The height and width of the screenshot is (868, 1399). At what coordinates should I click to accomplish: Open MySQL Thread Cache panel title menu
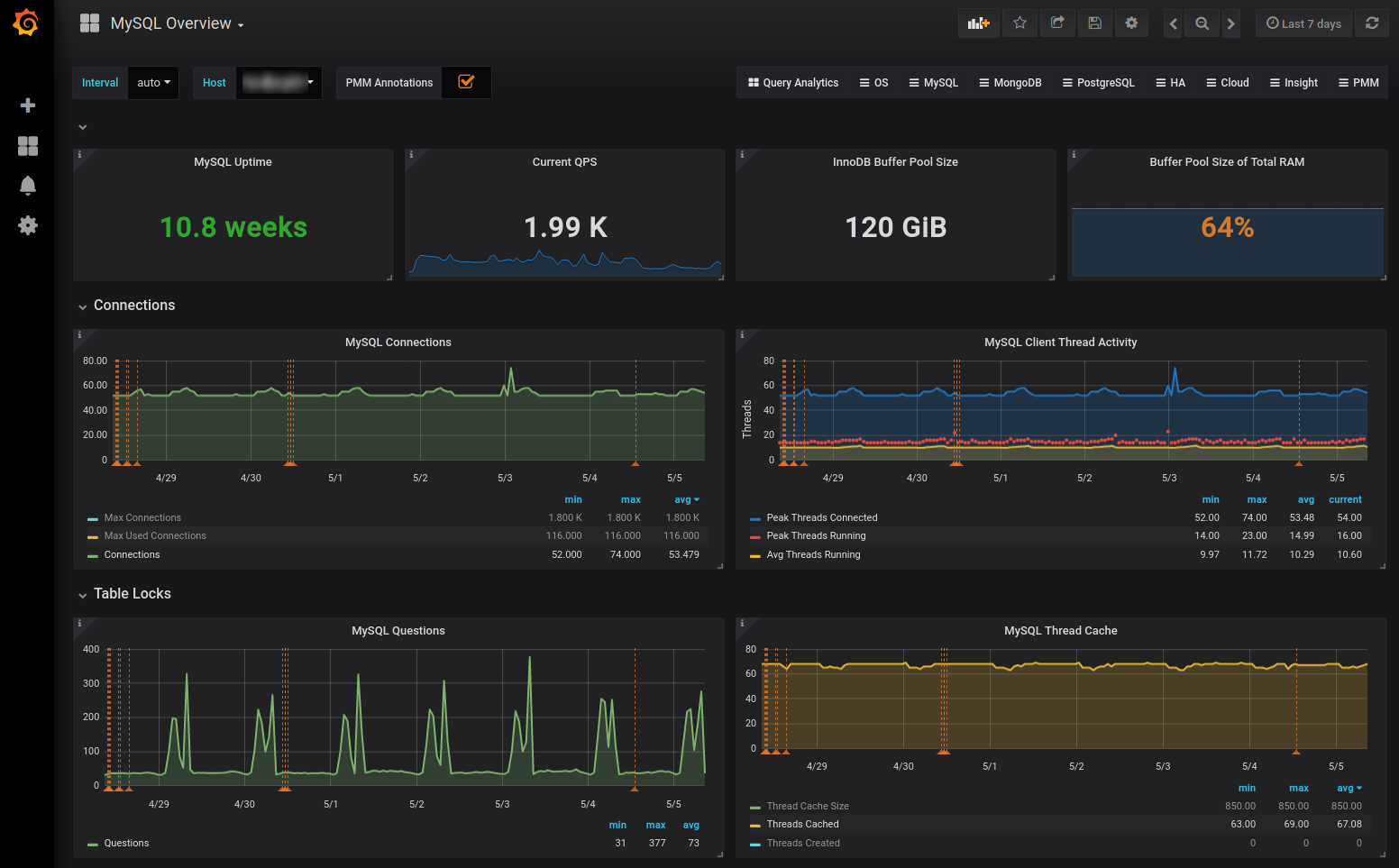tap(1061, 631)
